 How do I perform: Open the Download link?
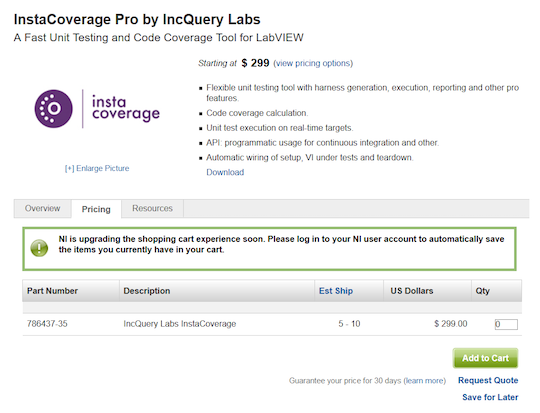pyautogui.click(x=225, y=172)
